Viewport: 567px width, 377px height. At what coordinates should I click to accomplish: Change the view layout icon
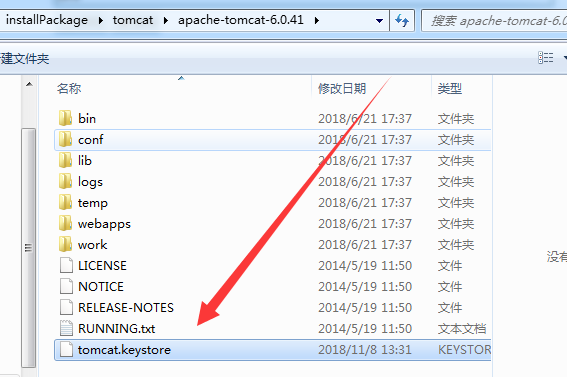545,58
